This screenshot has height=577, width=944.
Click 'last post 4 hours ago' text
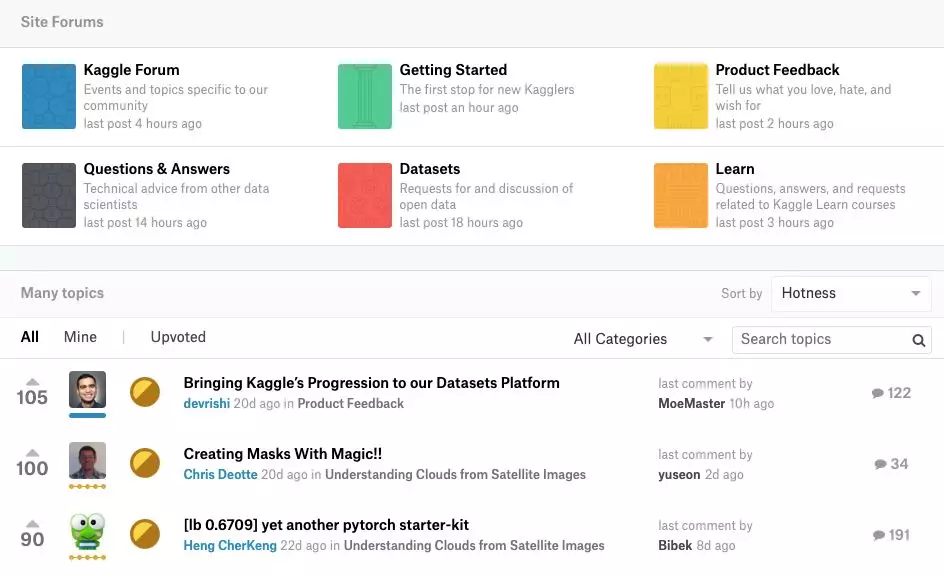143,123
